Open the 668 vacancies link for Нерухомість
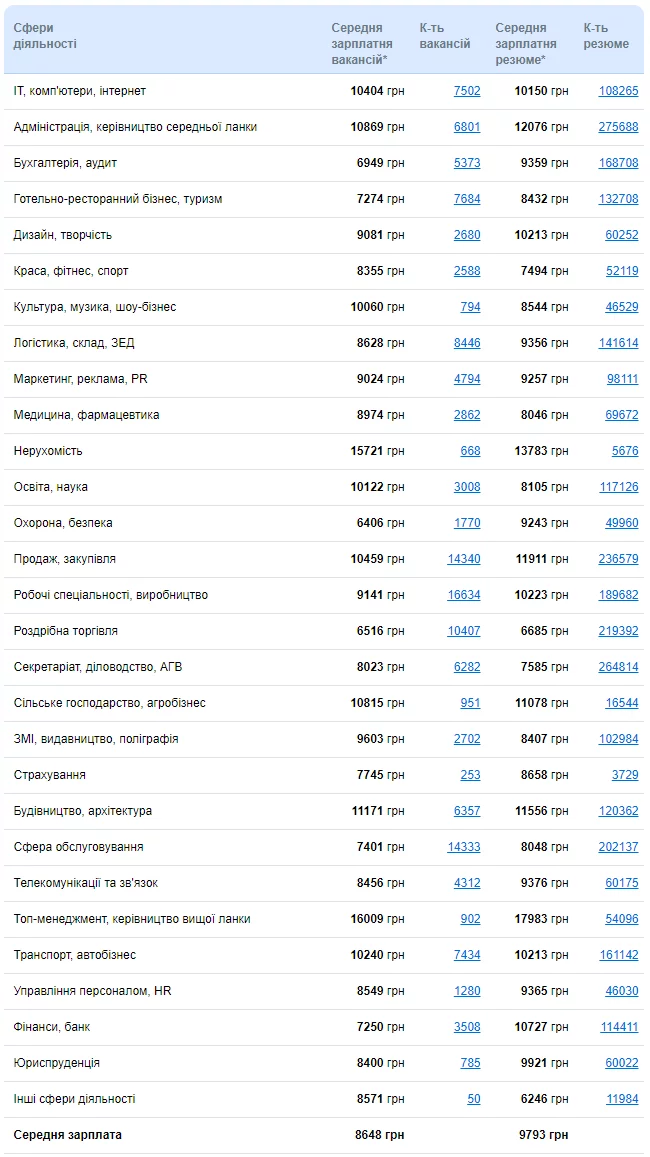Image resolution: width=650 pixels, height=1157 pixels. [471, 451]
